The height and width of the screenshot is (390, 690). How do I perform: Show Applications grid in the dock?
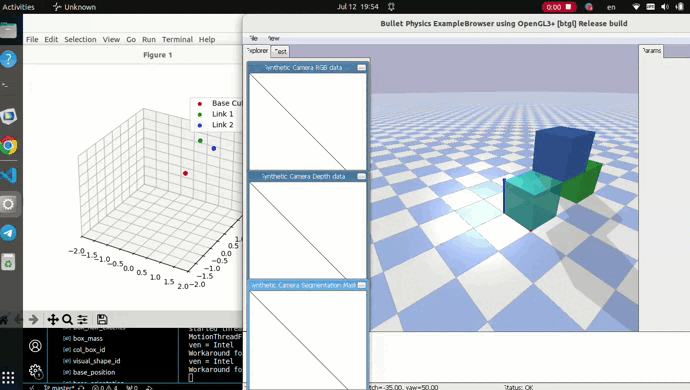point(8,377)
